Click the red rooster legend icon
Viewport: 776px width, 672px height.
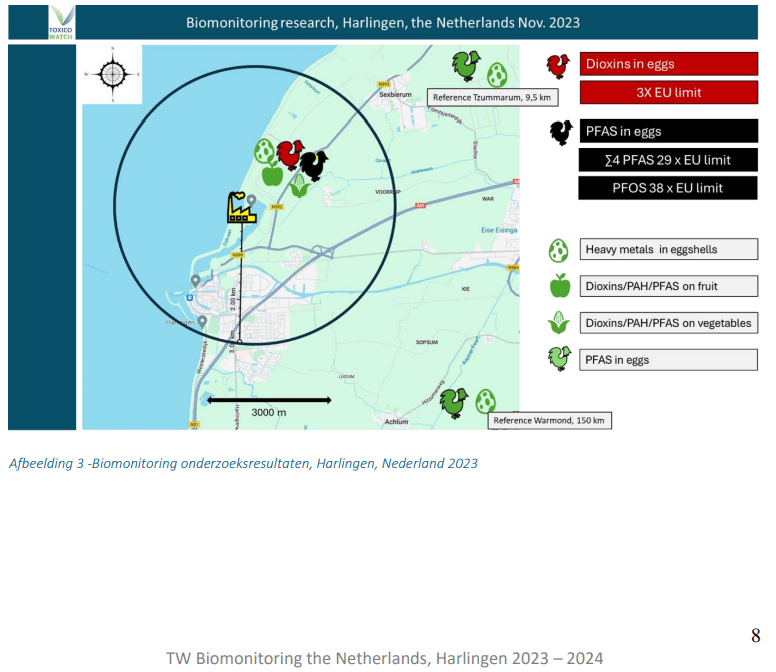click(559, 66)
